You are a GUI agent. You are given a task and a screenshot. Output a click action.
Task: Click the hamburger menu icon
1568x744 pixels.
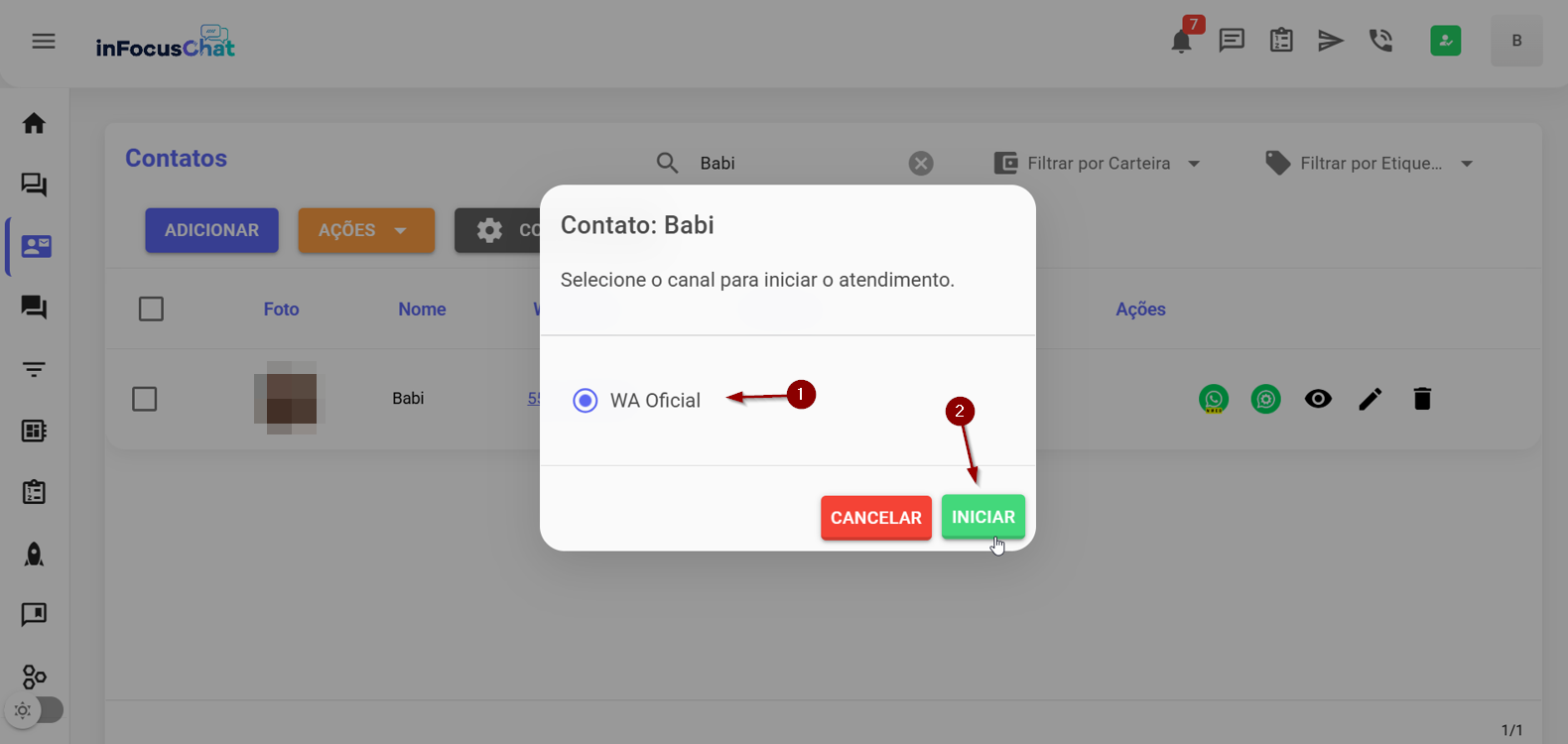pyautogui.click(x=44, y=41)
